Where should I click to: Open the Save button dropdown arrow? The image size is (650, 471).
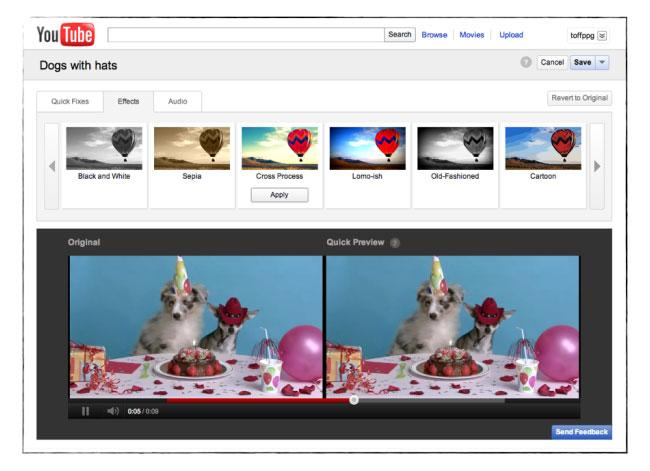(602, 62)
